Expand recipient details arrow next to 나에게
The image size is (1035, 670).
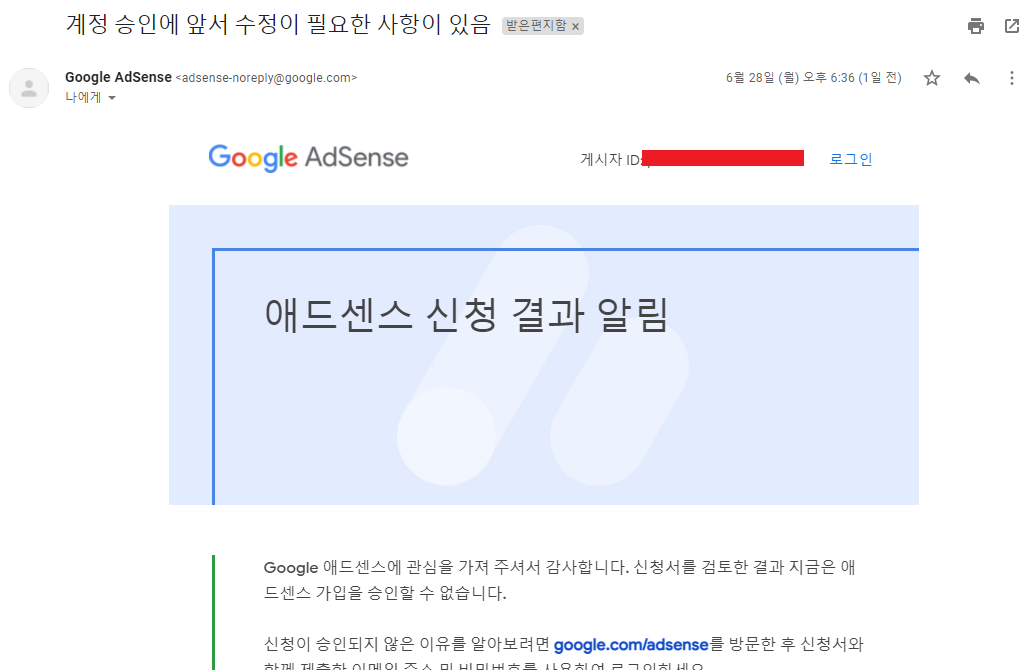[112, 98]
